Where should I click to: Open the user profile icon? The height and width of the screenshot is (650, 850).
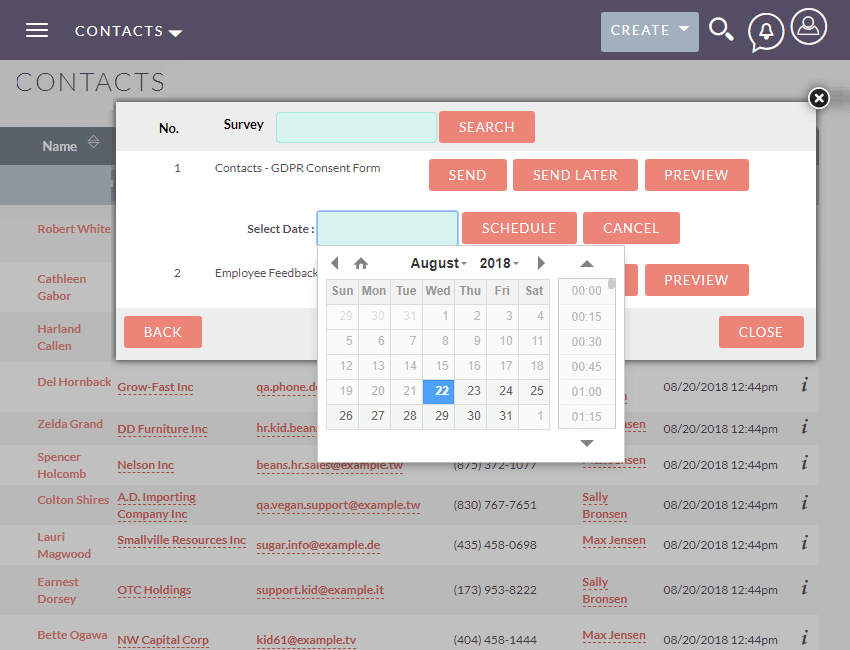[808, 26]
